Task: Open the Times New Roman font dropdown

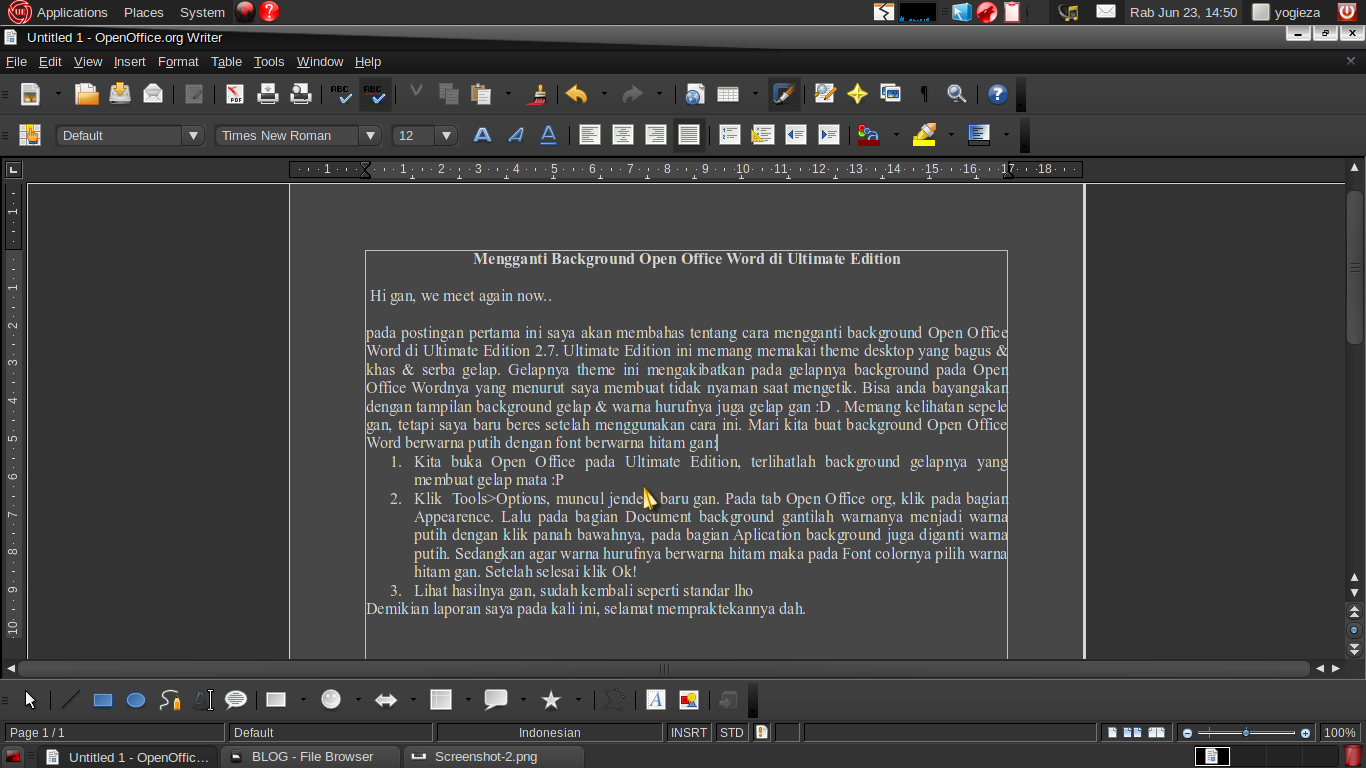Action: 370,136
